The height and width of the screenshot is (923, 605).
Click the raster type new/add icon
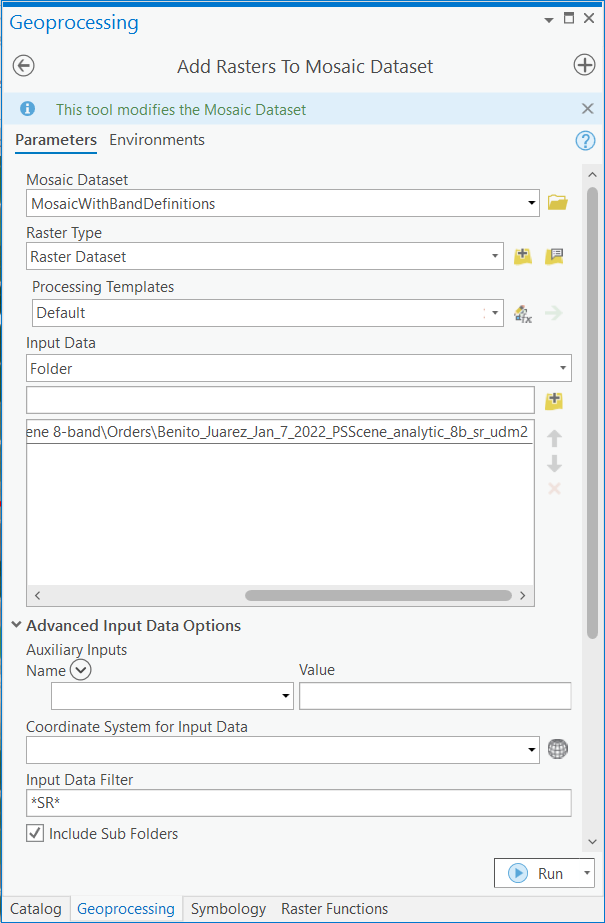coord(523,256)
